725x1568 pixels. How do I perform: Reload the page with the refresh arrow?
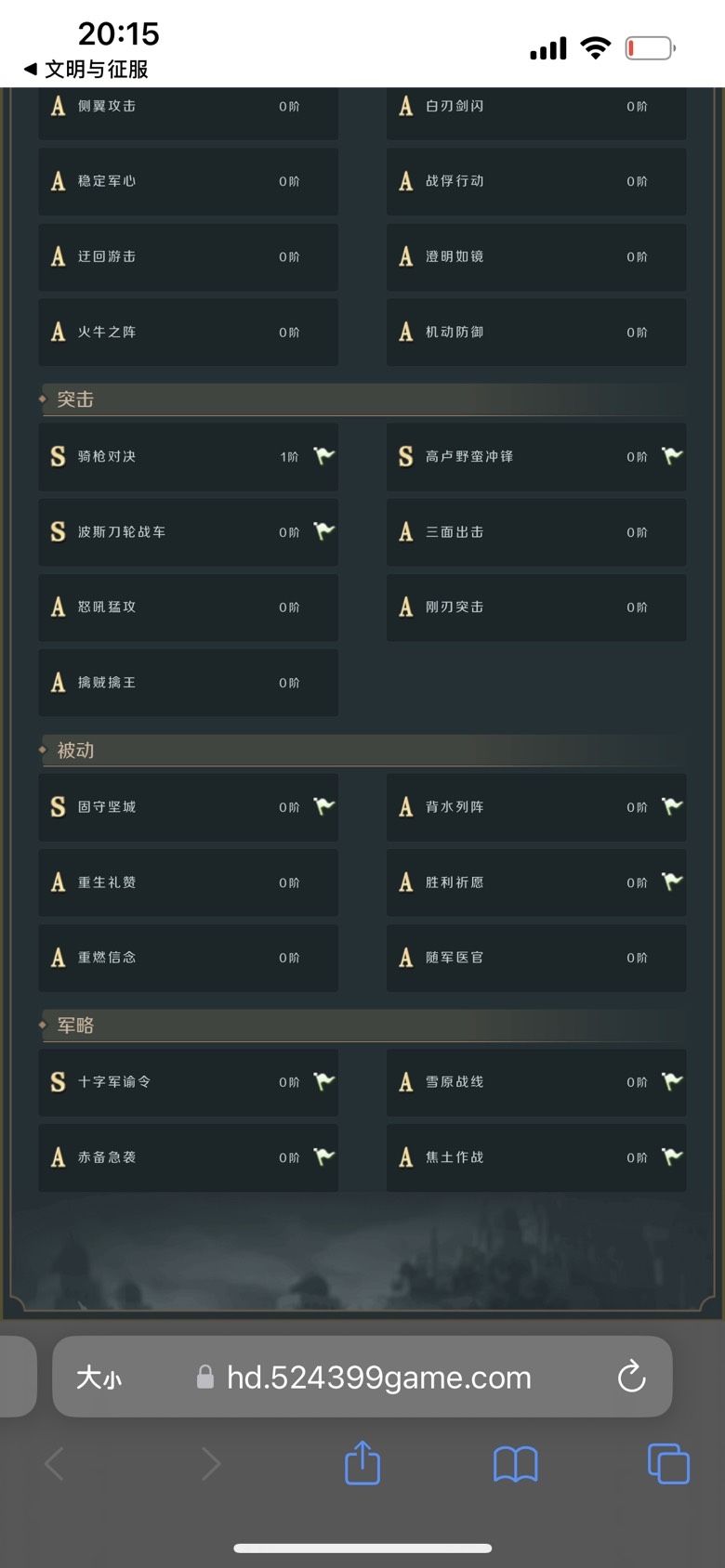point(632,1377)
